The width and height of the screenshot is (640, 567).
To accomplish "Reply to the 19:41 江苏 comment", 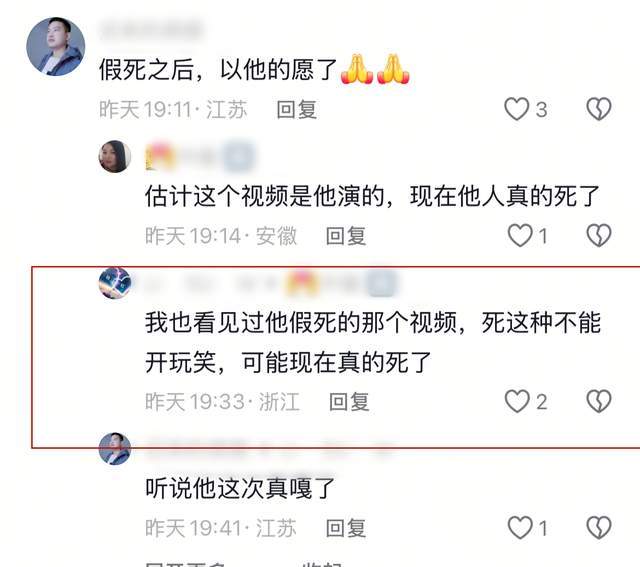I will [x=346, y=528].
